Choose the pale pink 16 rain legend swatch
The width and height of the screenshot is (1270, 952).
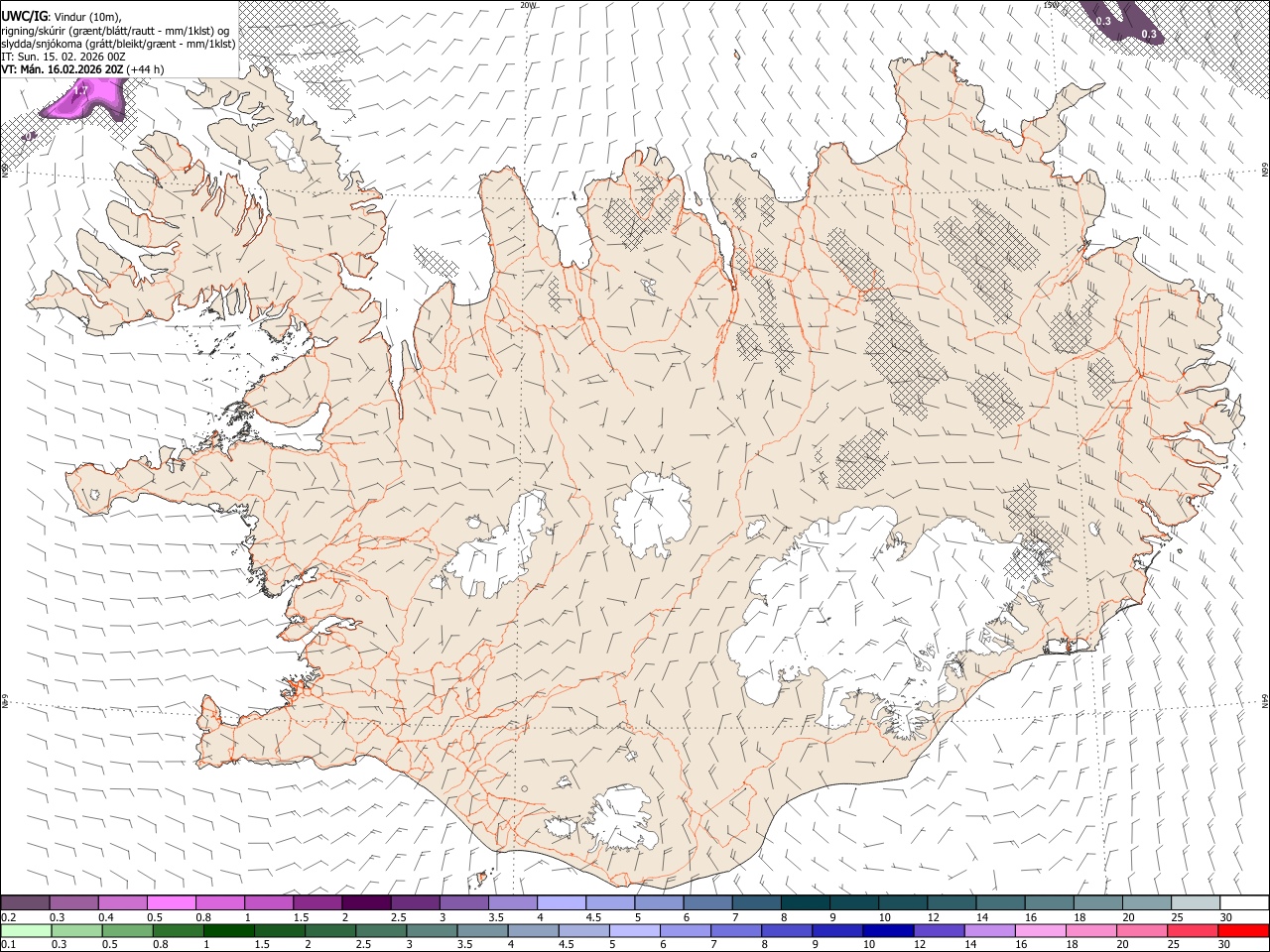(x=1040, y=930)
